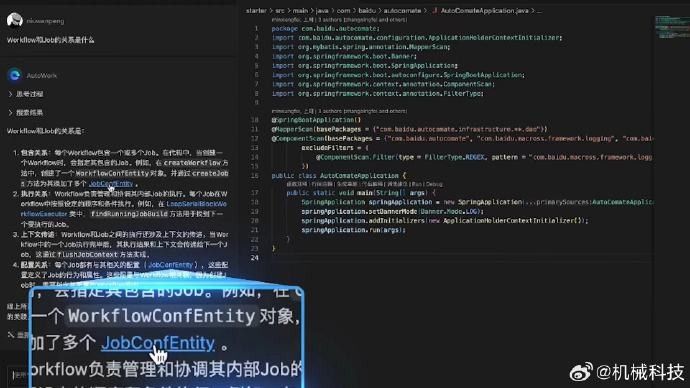Viewport: 690px width, 388px height.
Task: Click the niuwanpeng user avatar
Action: [15, 20]
